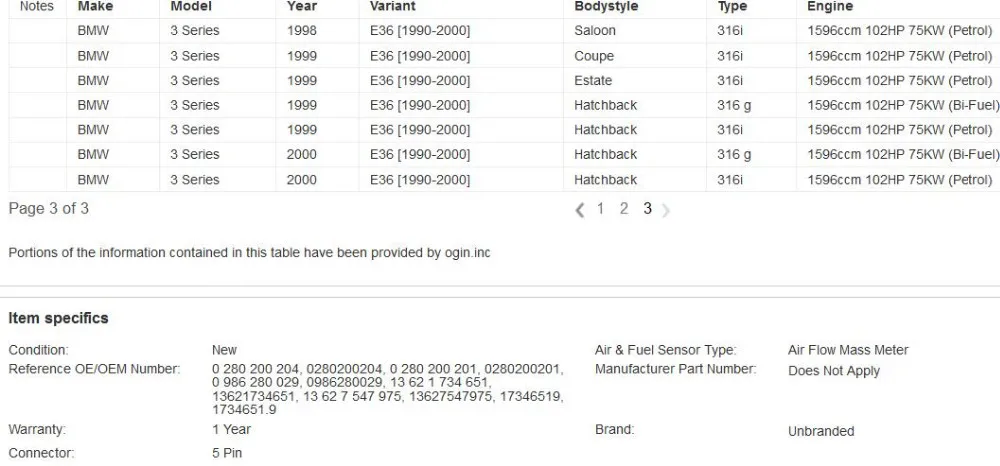1000x466 pixels.
Task: Click the Year column header
Action: click(x=301, y=6)
